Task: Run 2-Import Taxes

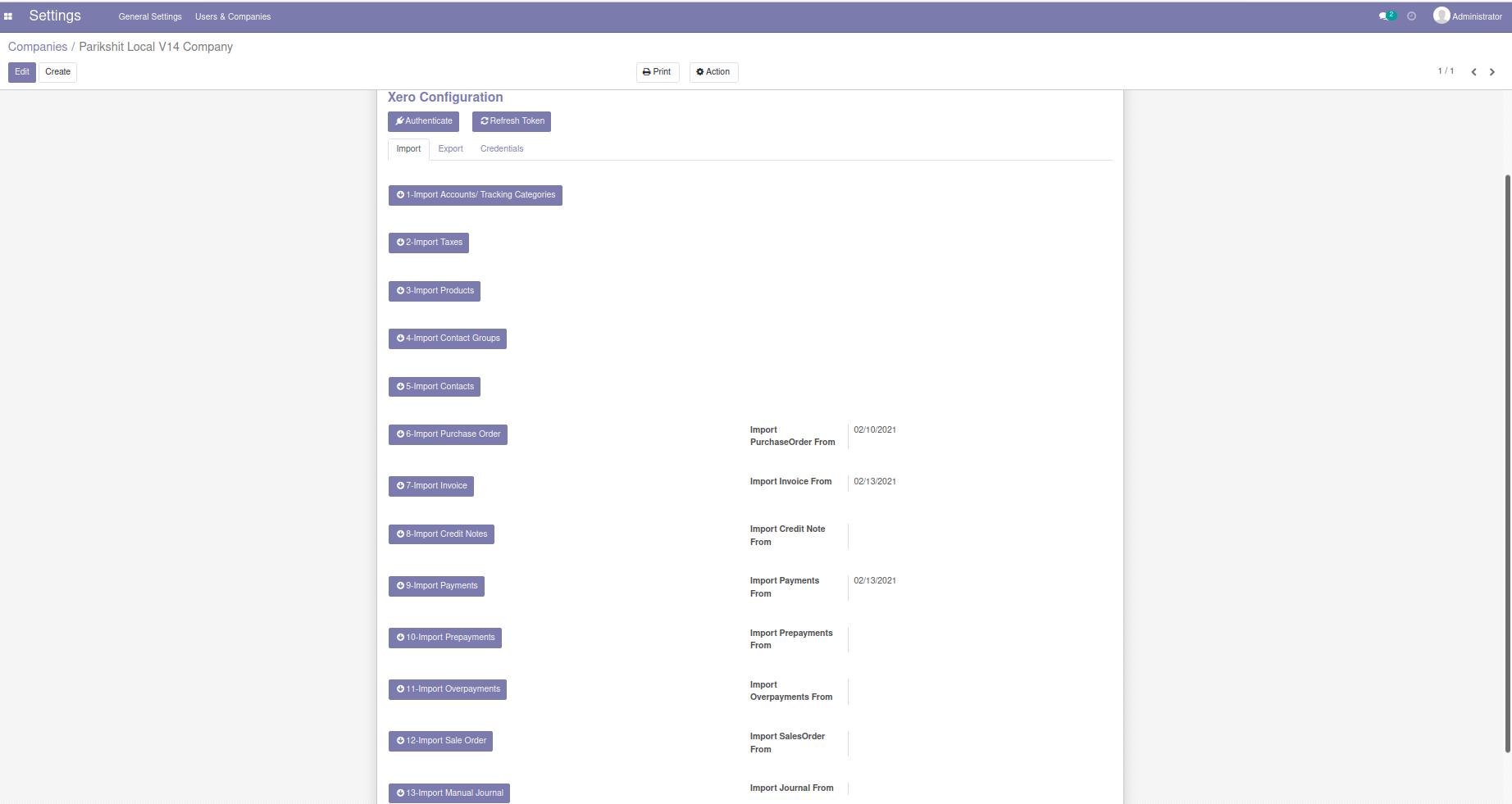Action: click(429, 243)
